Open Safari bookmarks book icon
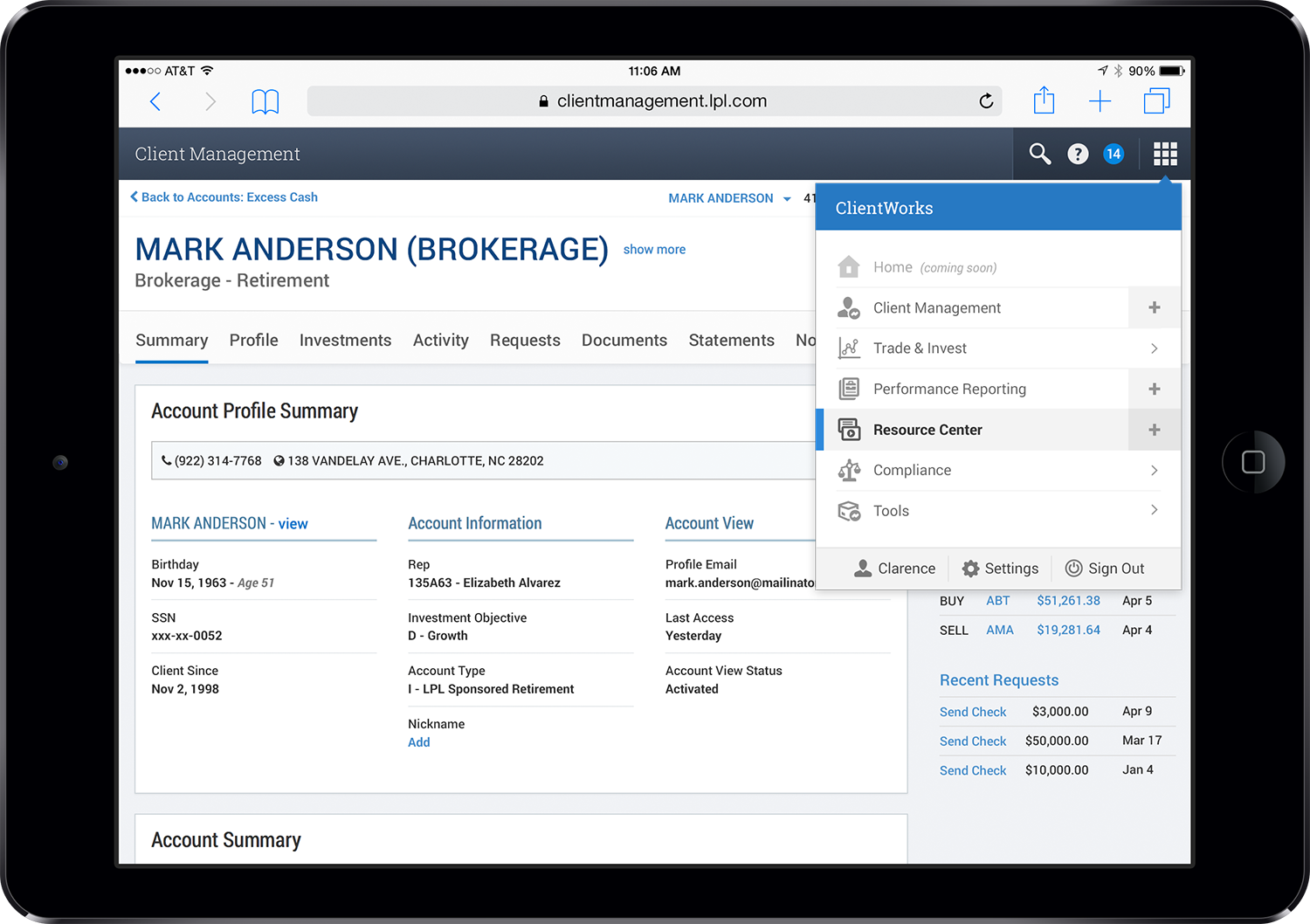The height and width of the screenshot is (924, 1310). [x=265, y=102]
